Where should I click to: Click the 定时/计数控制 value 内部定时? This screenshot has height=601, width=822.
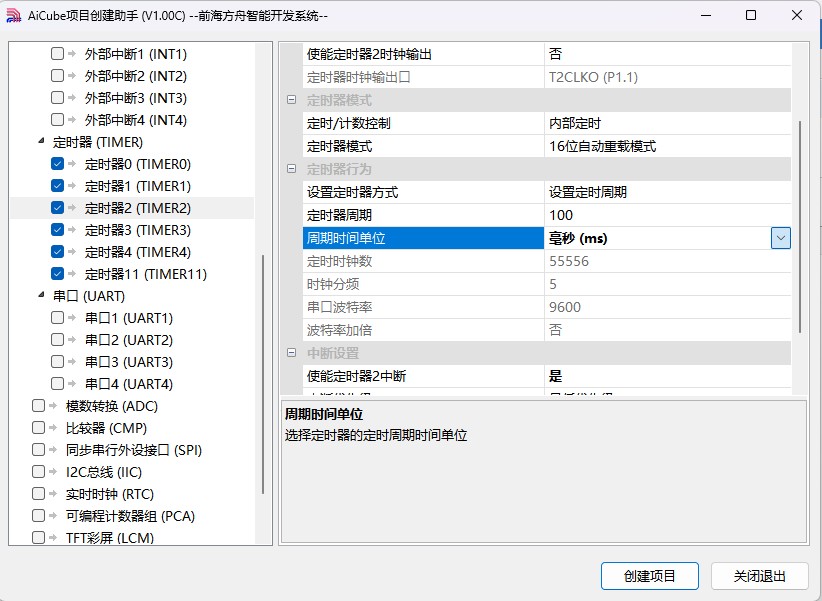coord(667,123)
